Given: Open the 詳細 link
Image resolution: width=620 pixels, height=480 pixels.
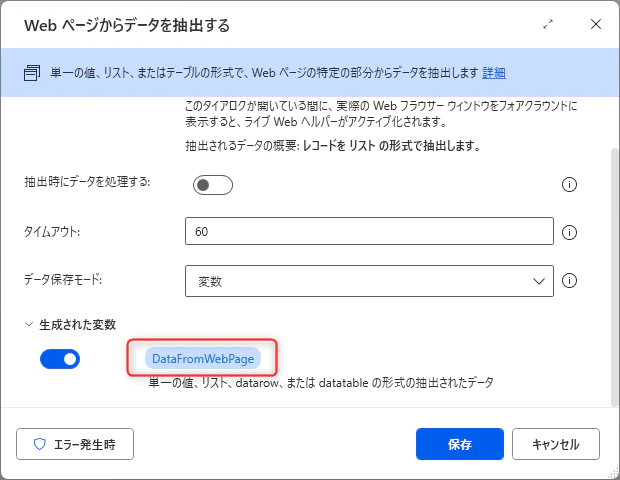Looking at the screenshot, I should (494, 73).
